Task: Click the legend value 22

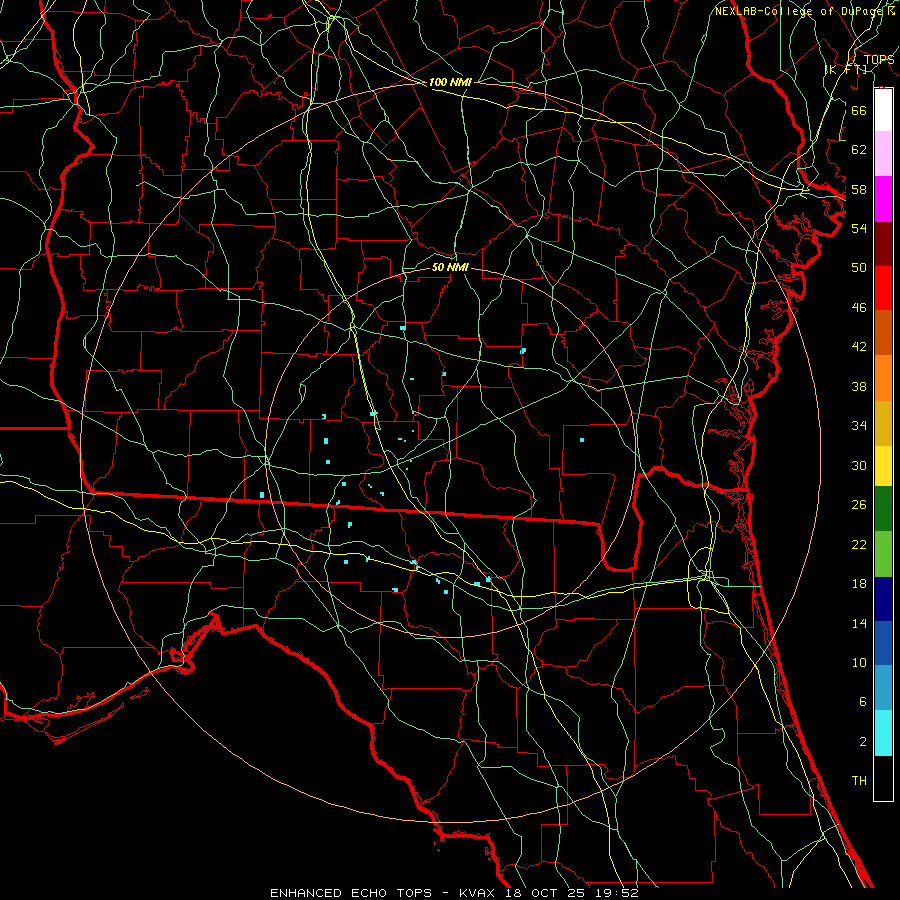Action: (859, 544)
